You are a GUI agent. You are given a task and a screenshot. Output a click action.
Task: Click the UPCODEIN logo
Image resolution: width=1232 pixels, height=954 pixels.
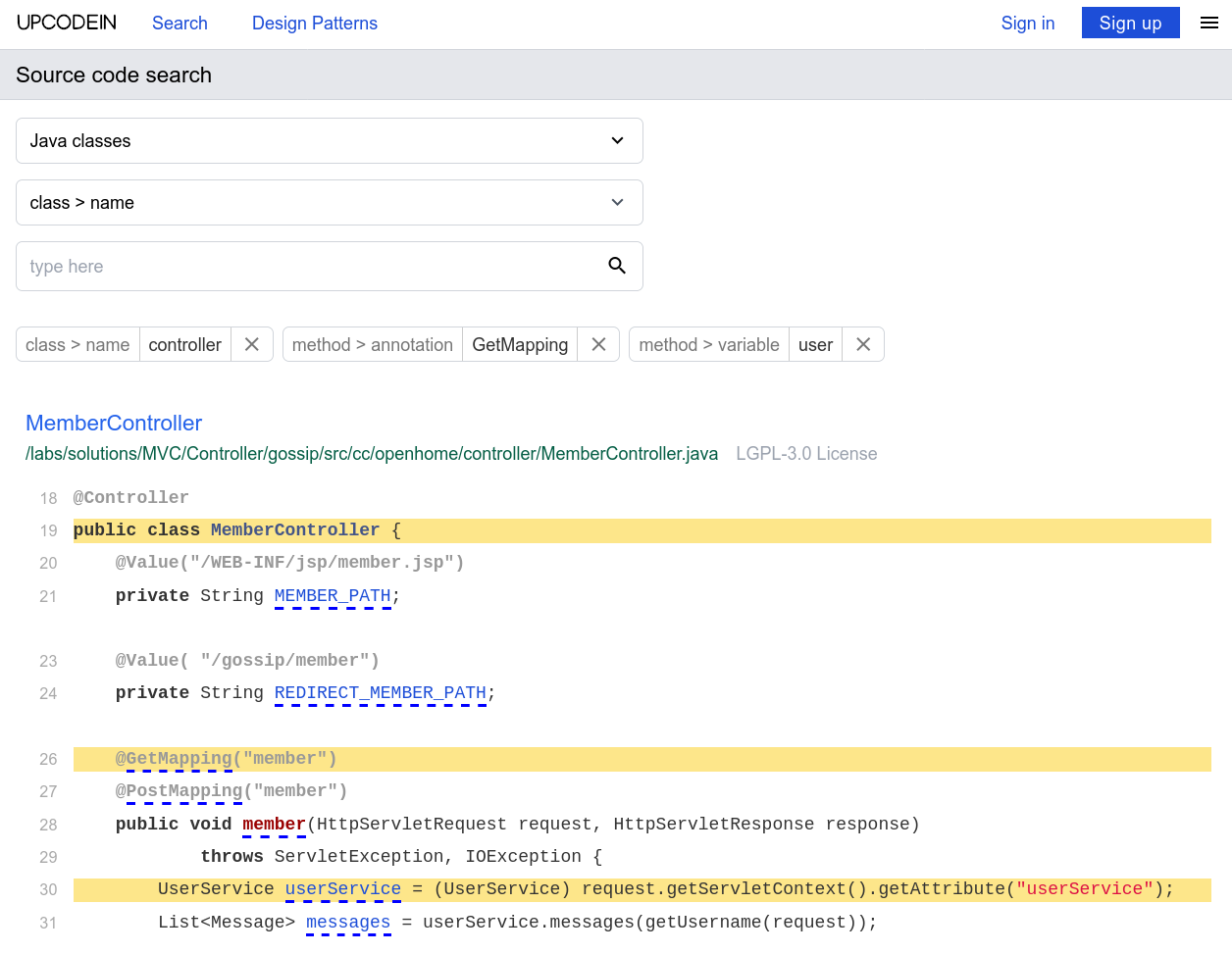click(67, 24)
